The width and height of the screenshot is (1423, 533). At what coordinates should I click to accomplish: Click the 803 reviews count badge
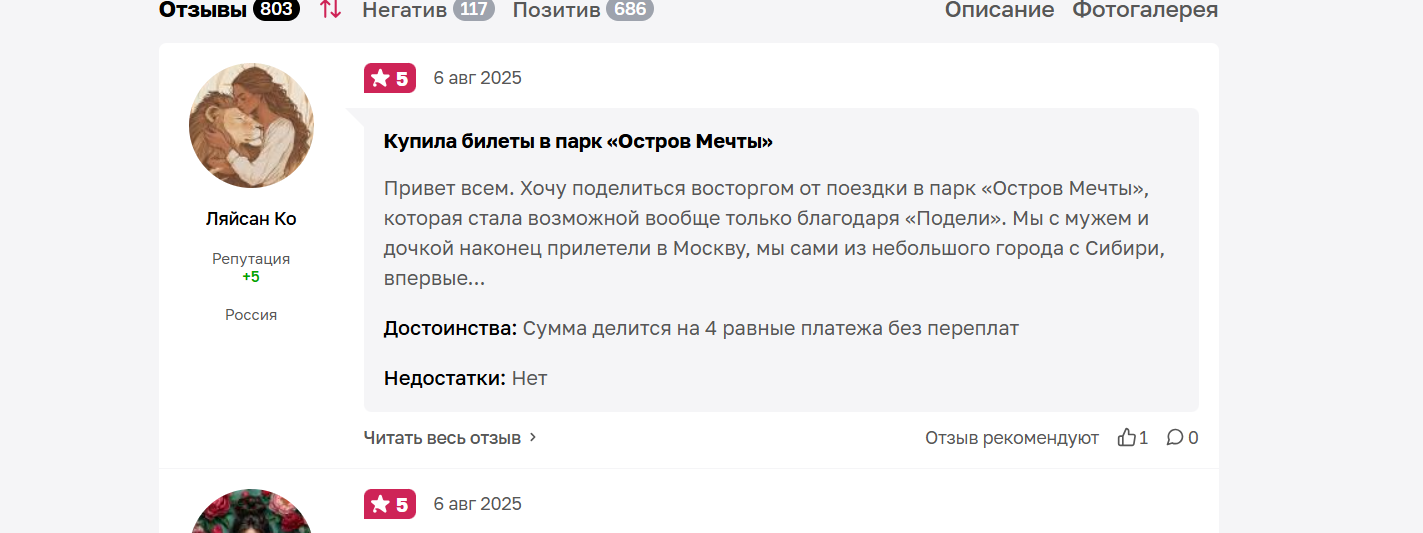(276, 10)
